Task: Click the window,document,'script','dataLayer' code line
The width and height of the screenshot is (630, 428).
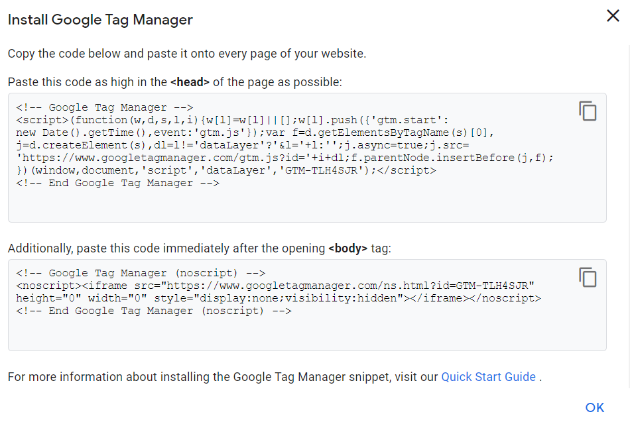Action: pos(226,170)
